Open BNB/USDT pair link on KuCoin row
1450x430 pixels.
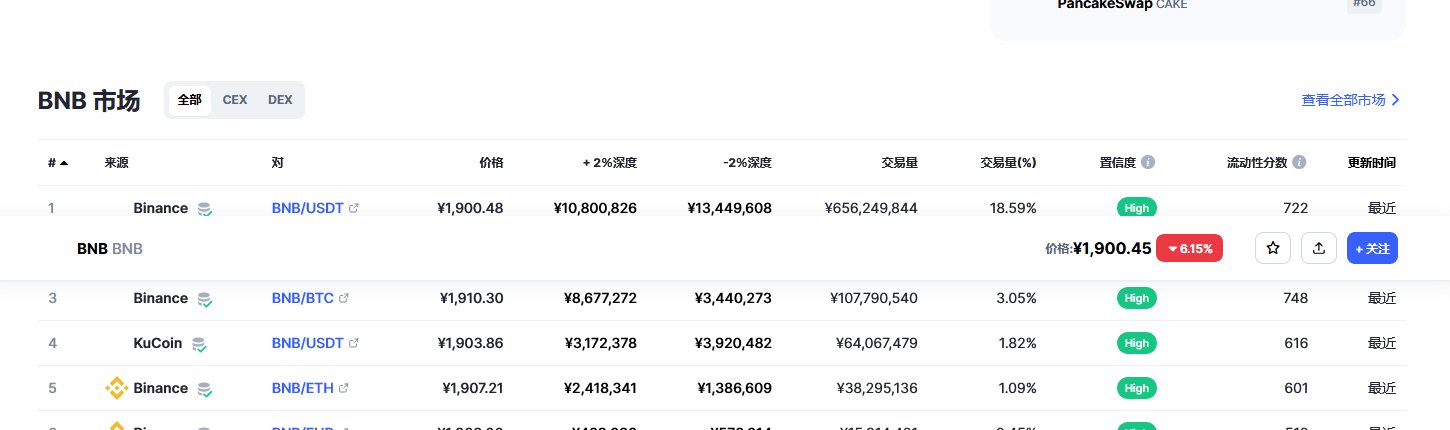[307, 343]
